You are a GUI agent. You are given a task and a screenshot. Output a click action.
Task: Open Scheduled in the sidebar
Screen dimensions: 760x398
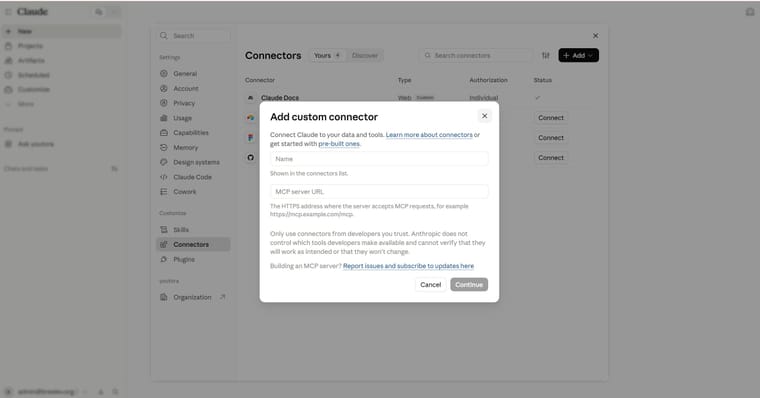click(x=62, y=75)
